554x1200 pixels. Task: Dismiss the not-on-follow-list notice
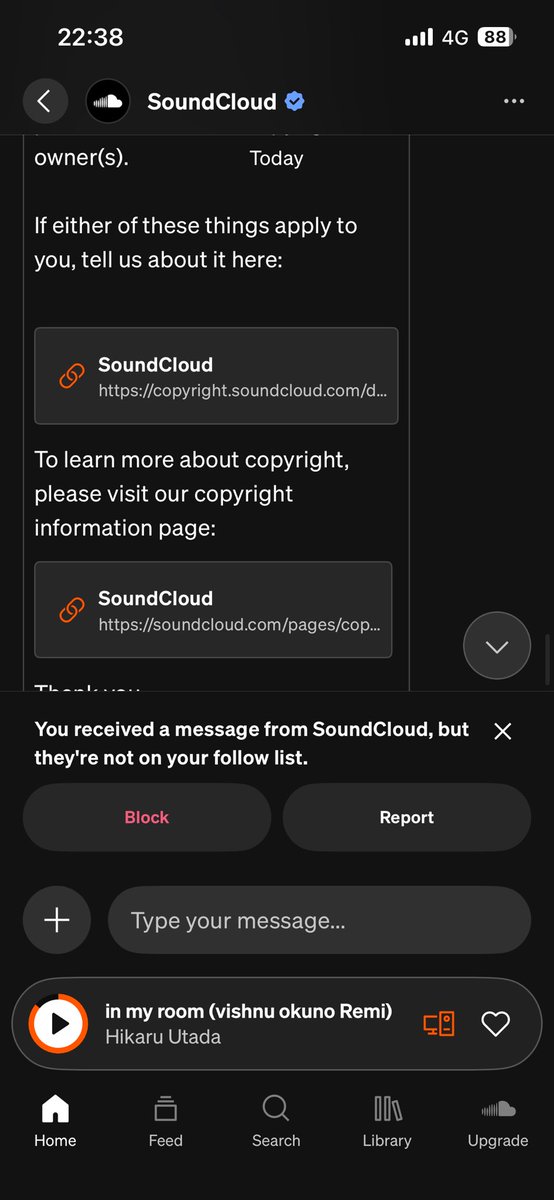[503, 732]
